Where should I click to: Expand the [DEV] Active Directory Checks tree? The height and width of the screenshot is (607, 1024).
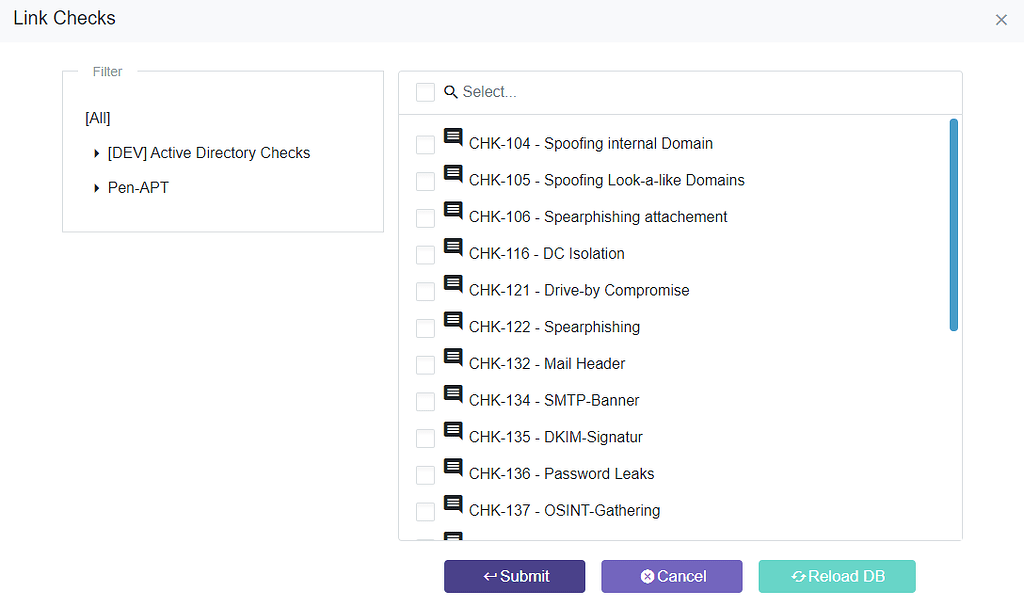[x=95, y=153]
